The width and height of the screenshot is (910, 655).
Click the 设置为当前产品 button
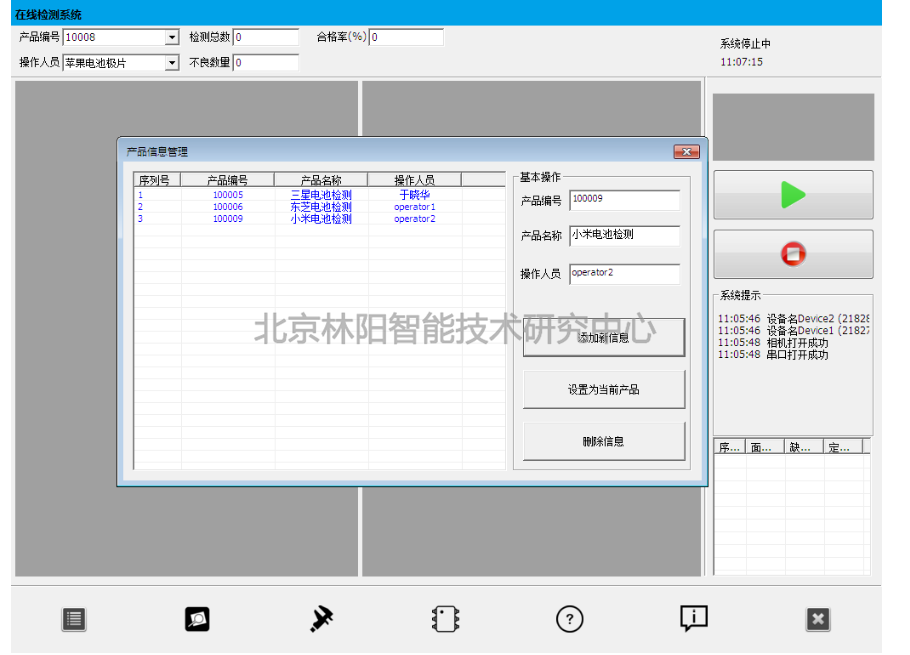[x=604, y=390]
